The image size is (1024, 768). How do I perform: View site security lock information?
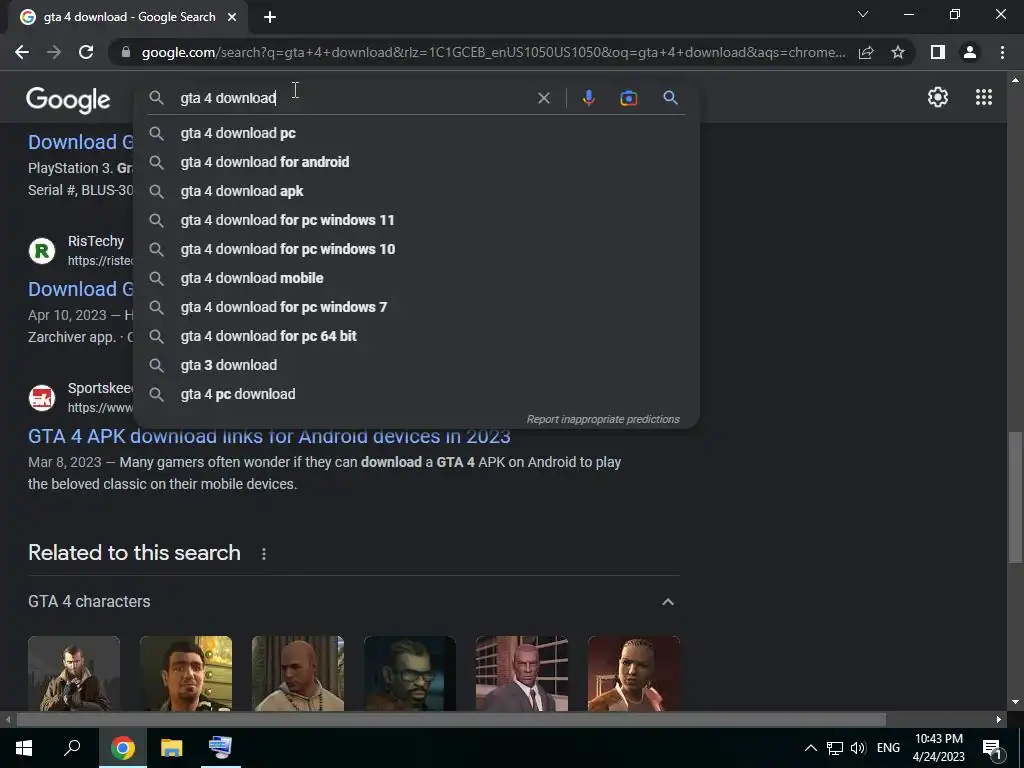coord(126,52)
